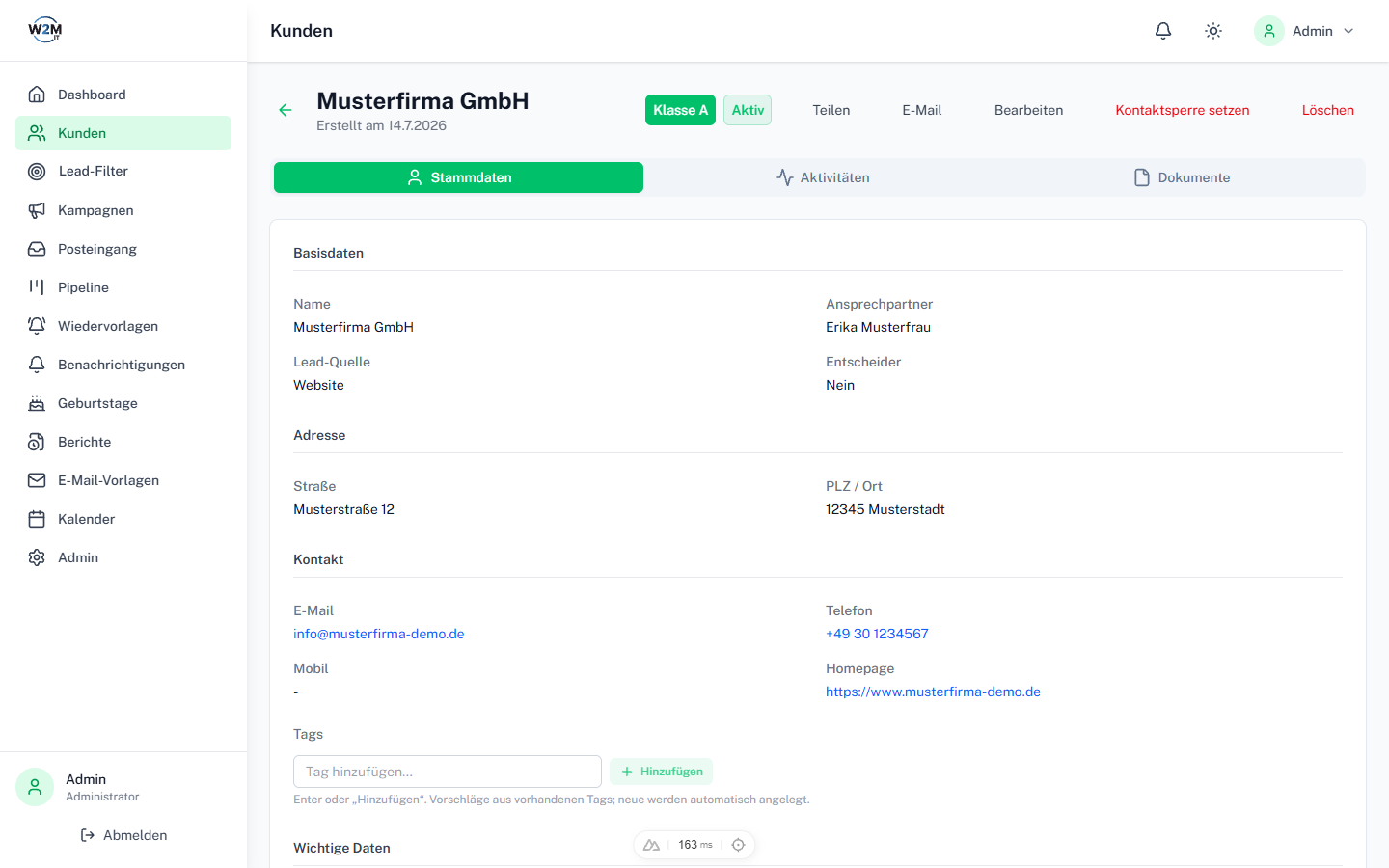Click the Pipeline columns icon
Viewport: 1389px width, 868px height.
pos(37,287)
